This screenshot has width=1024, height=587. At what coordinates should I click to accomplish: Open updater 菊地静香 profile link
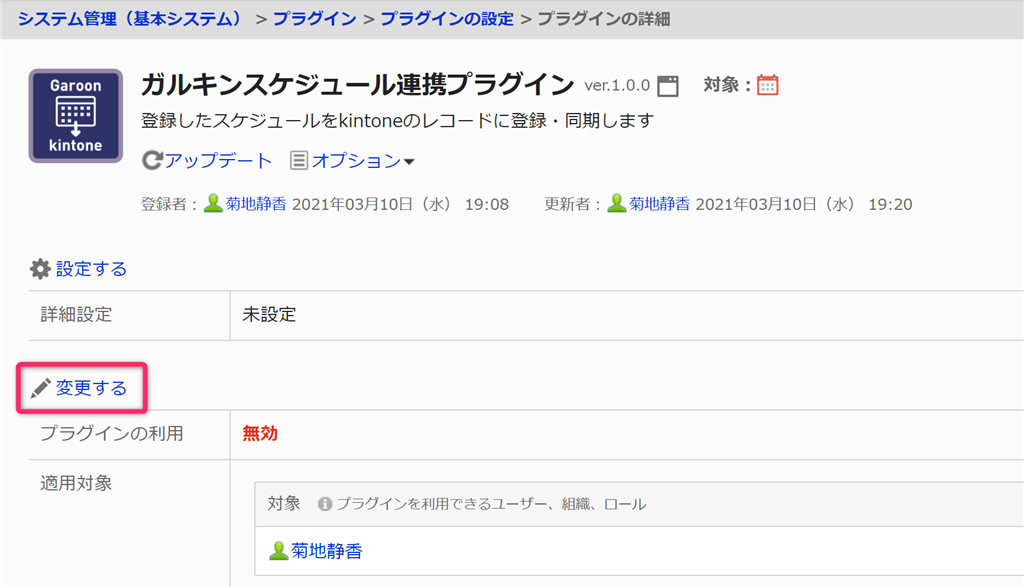[x=660, y=204]
